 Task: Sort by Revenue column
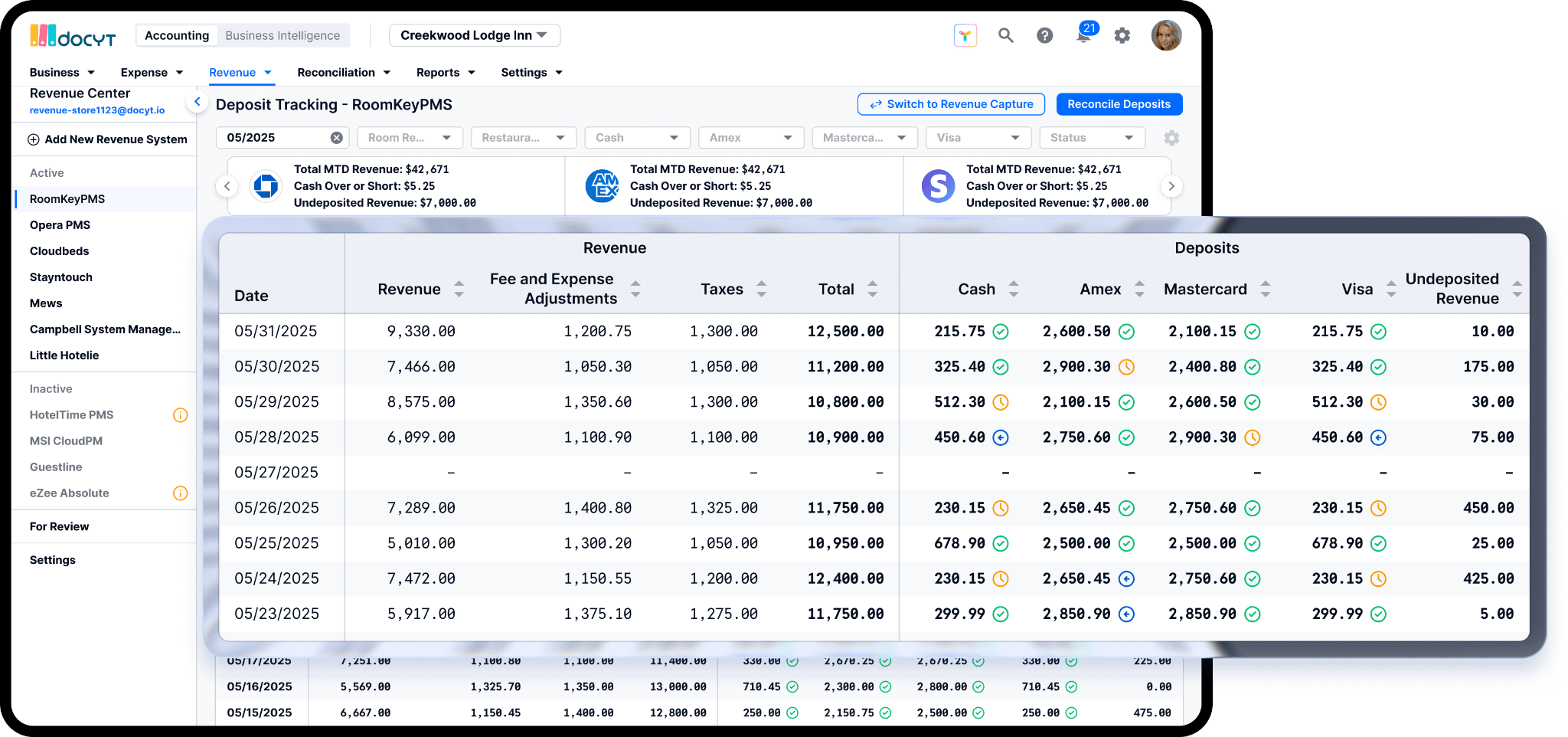point(459,289)
